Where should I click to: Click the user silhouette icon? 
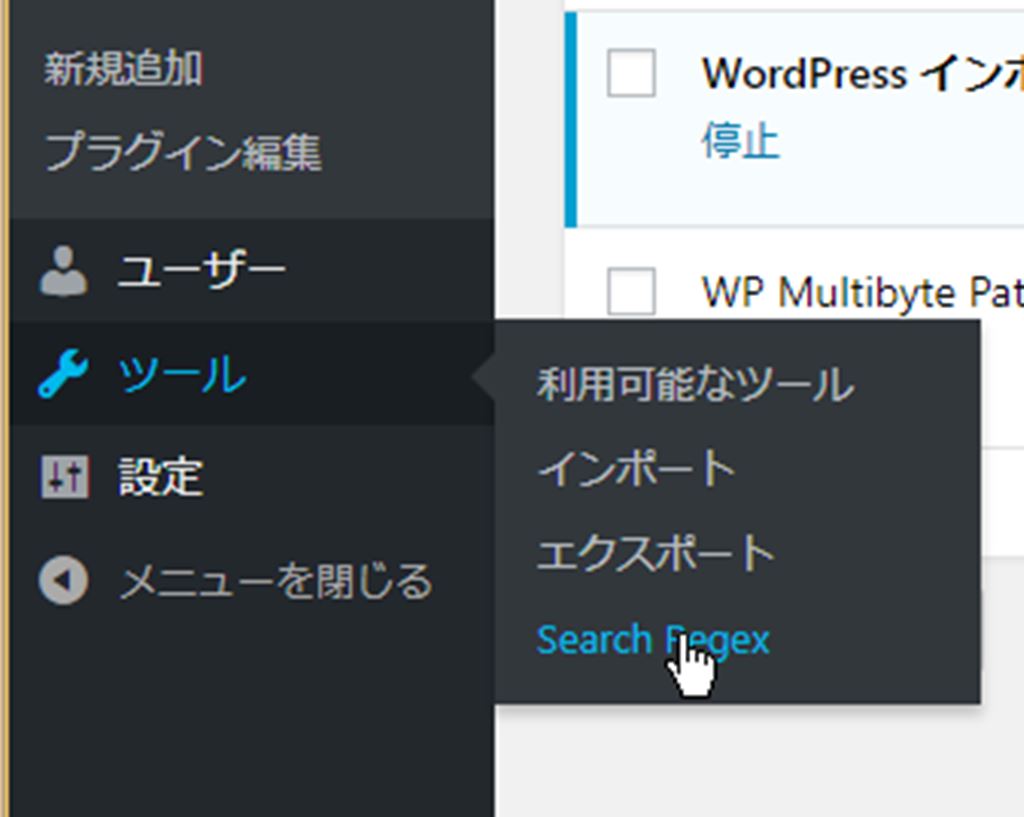pos(63,271)
